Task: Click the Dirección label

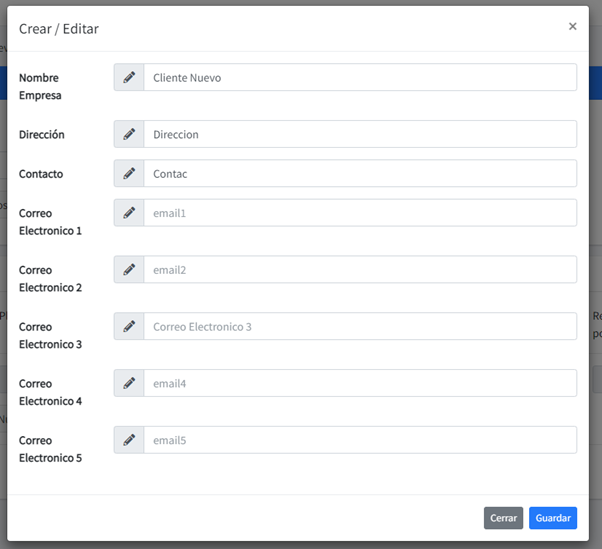Action: click(42, 134)
